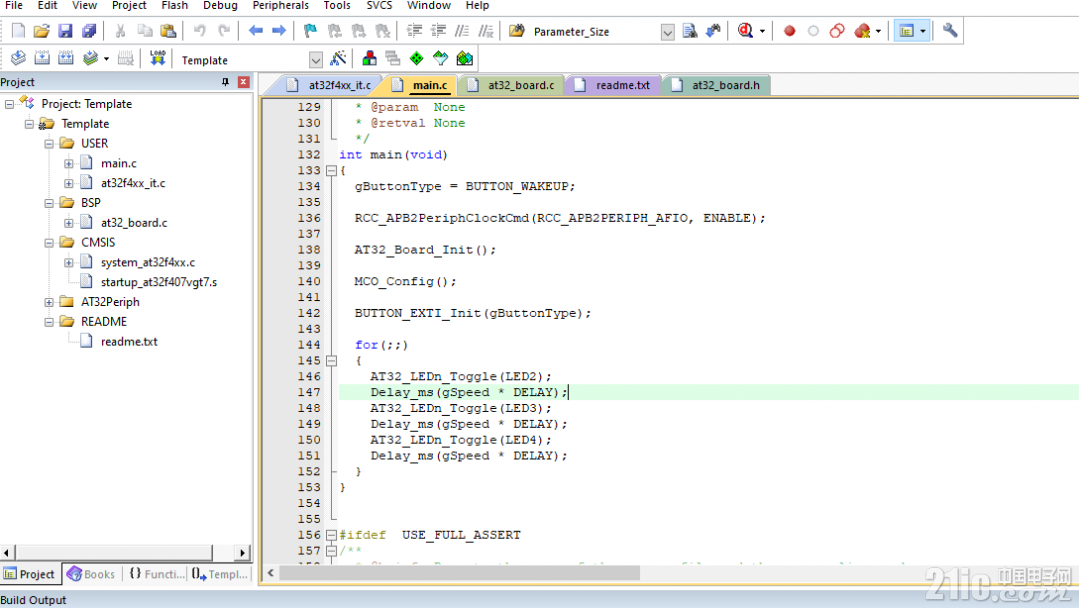Open Options for Target magic wand icon
Viewport: 1079px width, 610px height.
click(338, 59)
